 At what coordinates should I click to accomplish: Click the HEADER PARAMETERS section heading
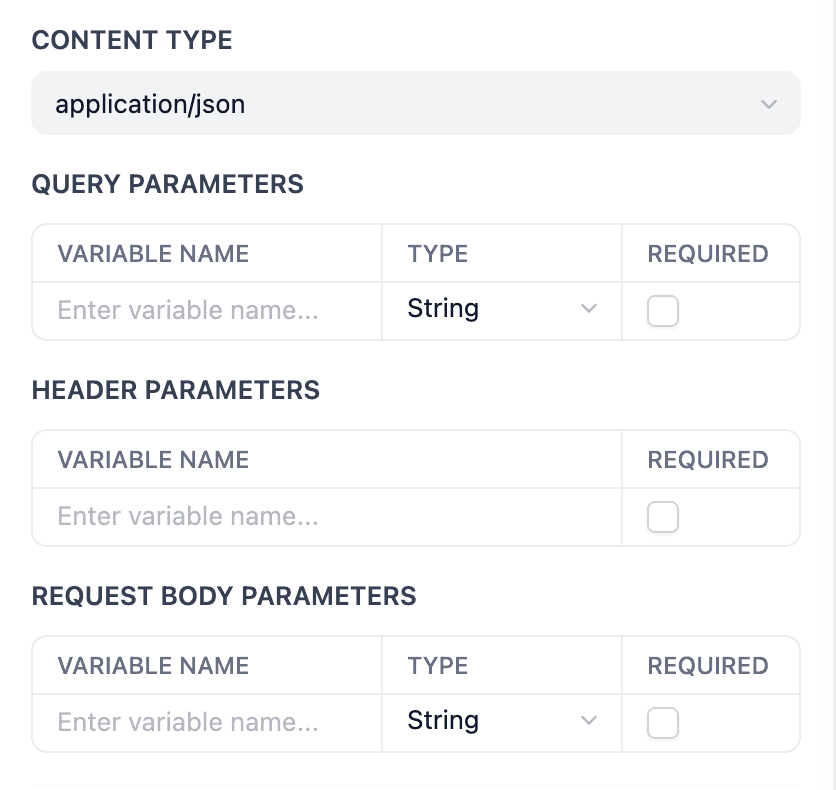176,390
